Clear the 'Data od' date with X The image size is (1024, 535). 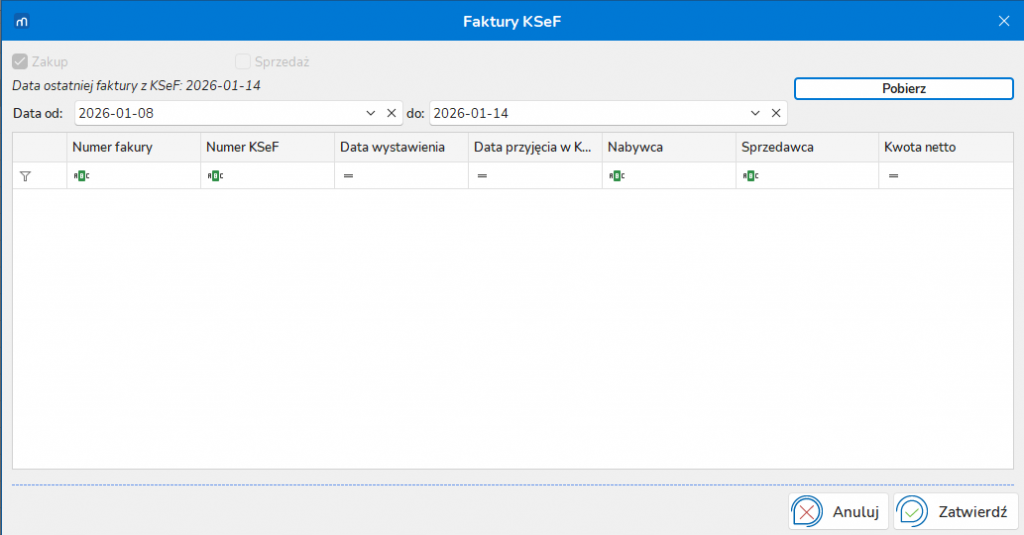pyautogui.click(x=392, y=113)
